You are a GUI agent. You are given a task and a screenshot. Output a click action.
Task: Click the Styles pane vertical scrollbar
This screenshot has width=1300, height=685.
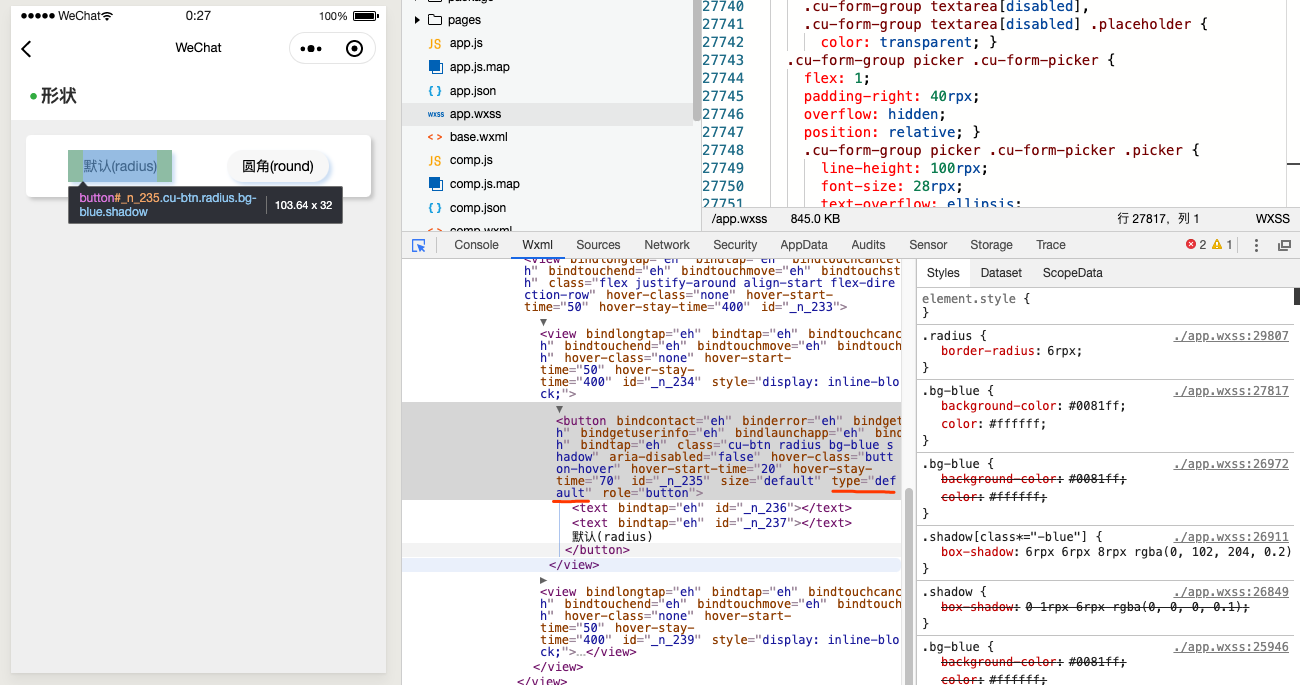tap(1296, 296)
